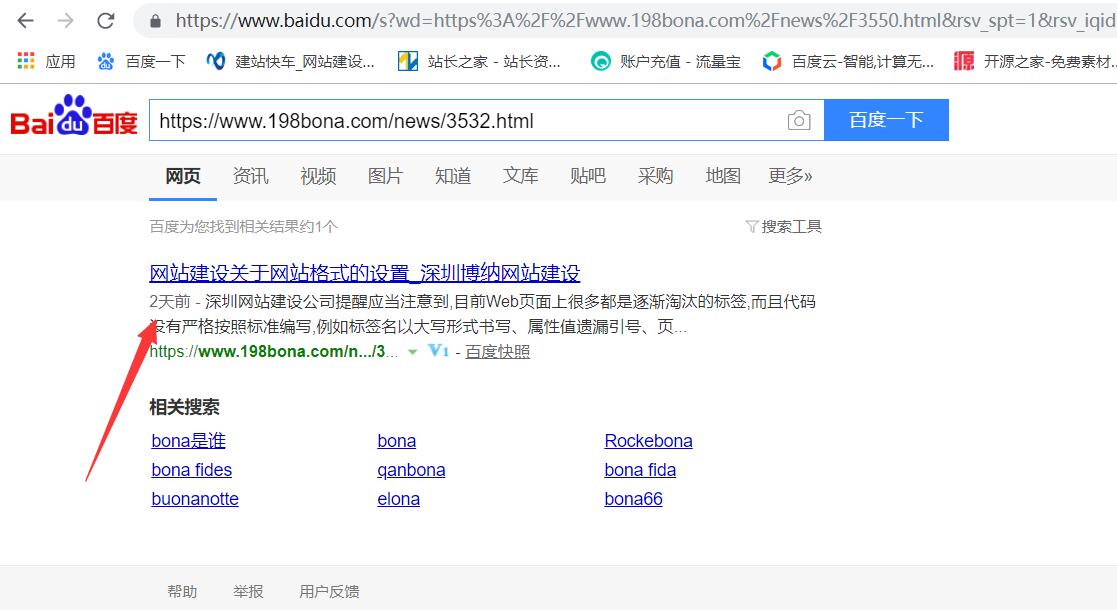Click the camera image search icon
Screen dimensions: 1117x610
click(x=798, y=121)
